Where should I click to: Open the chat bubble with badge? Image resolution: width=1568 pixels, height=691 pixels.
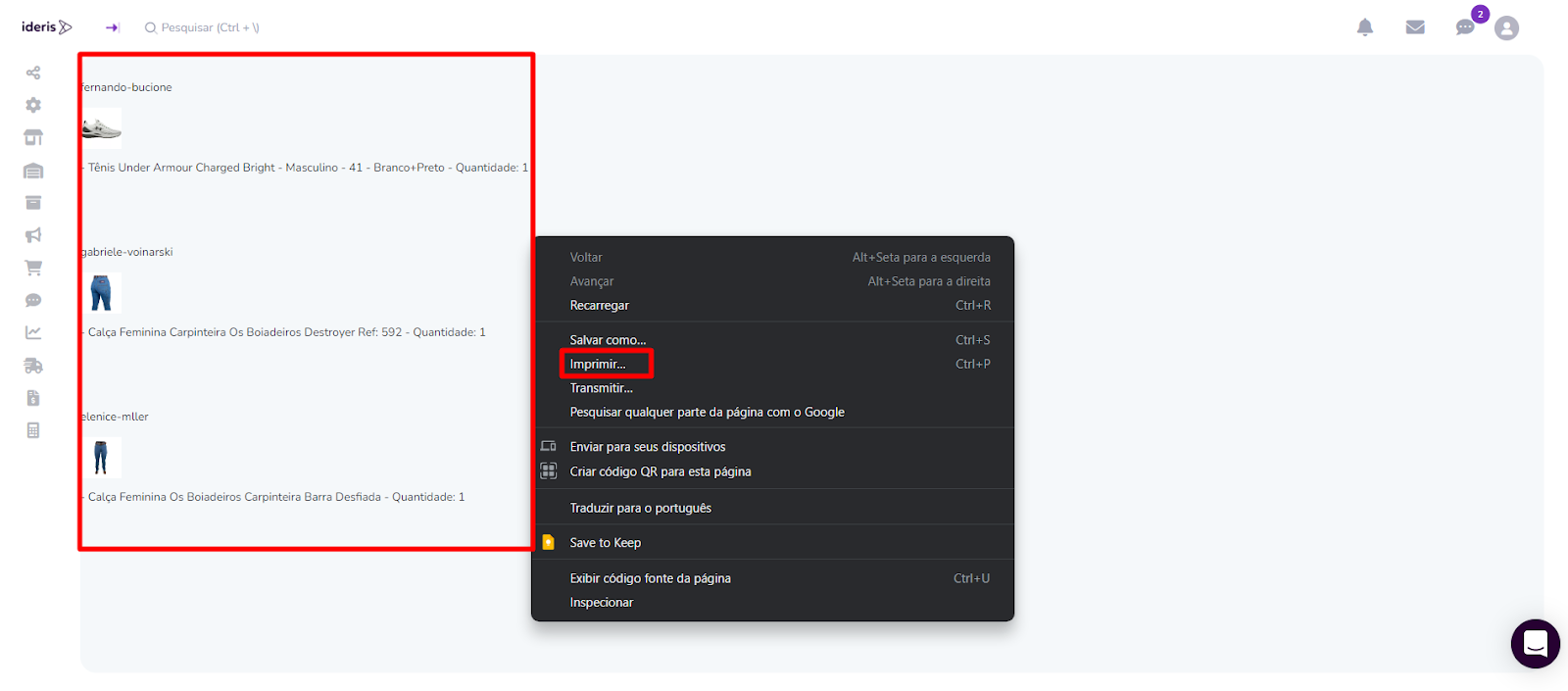(1466, 26)
